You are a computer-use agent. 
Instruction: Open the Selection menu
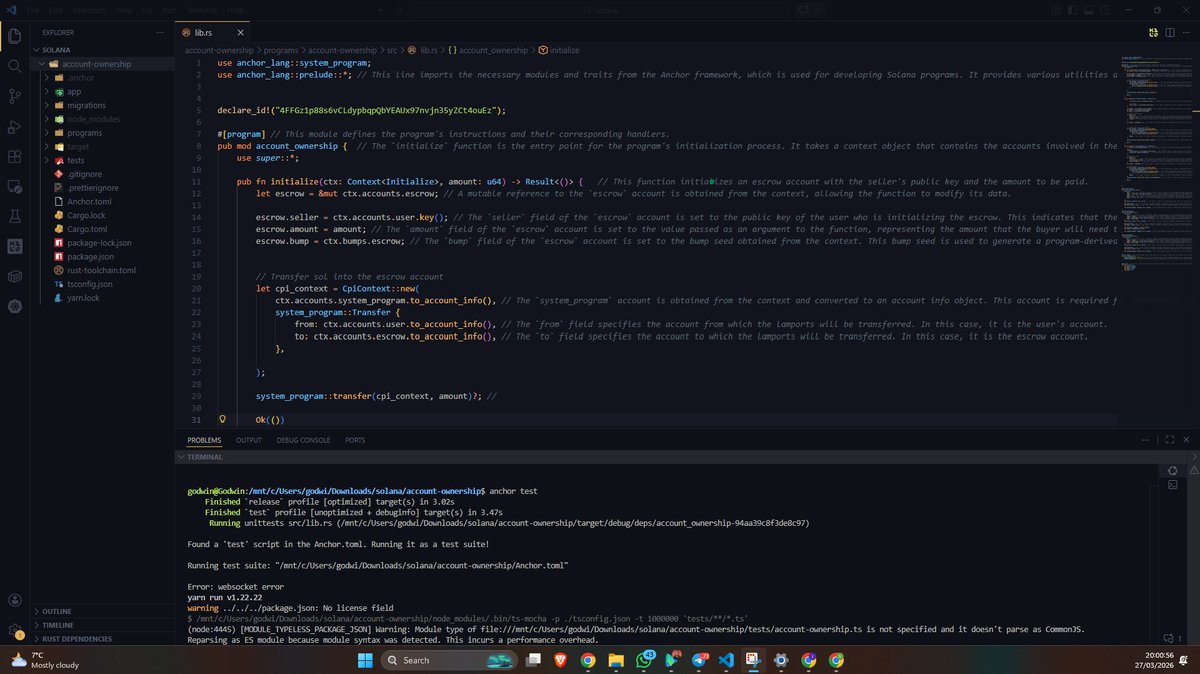[x=88, y=10]
